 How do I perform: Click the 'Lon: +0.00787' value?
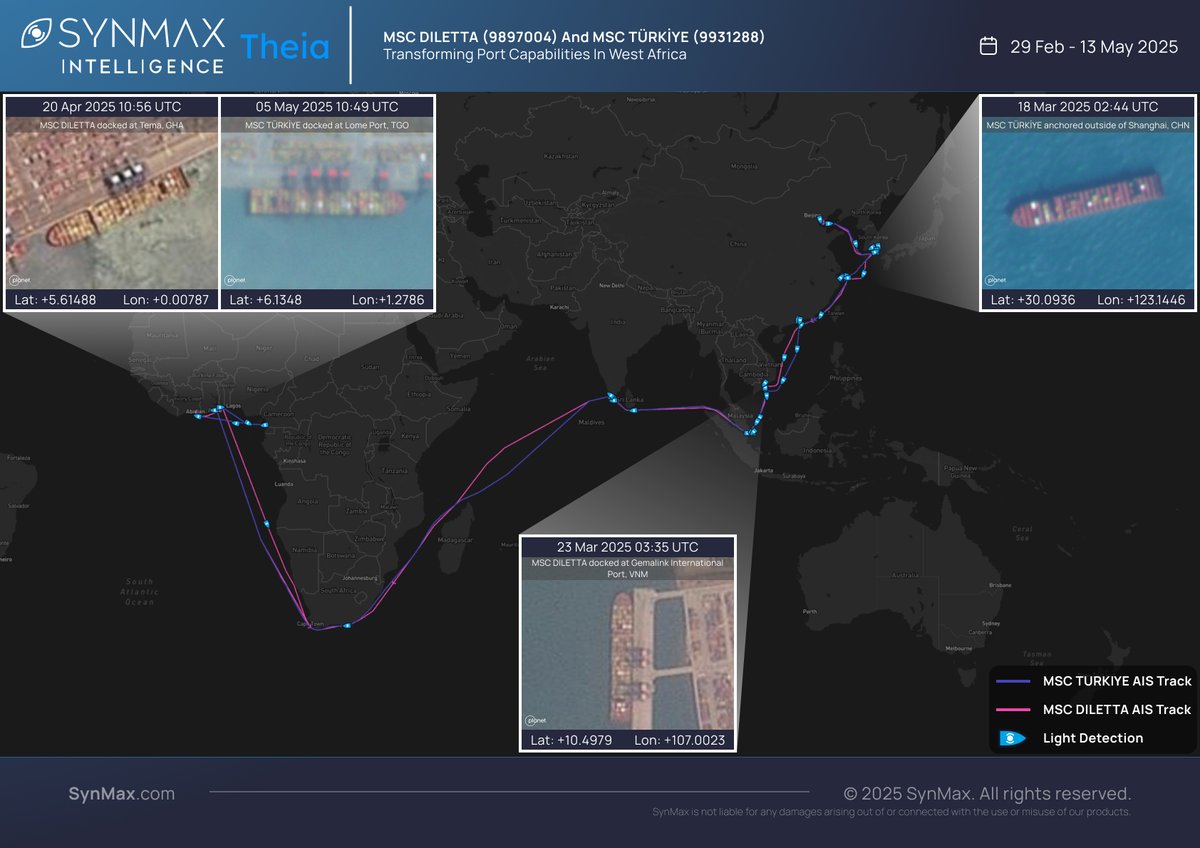pos(166,299)
